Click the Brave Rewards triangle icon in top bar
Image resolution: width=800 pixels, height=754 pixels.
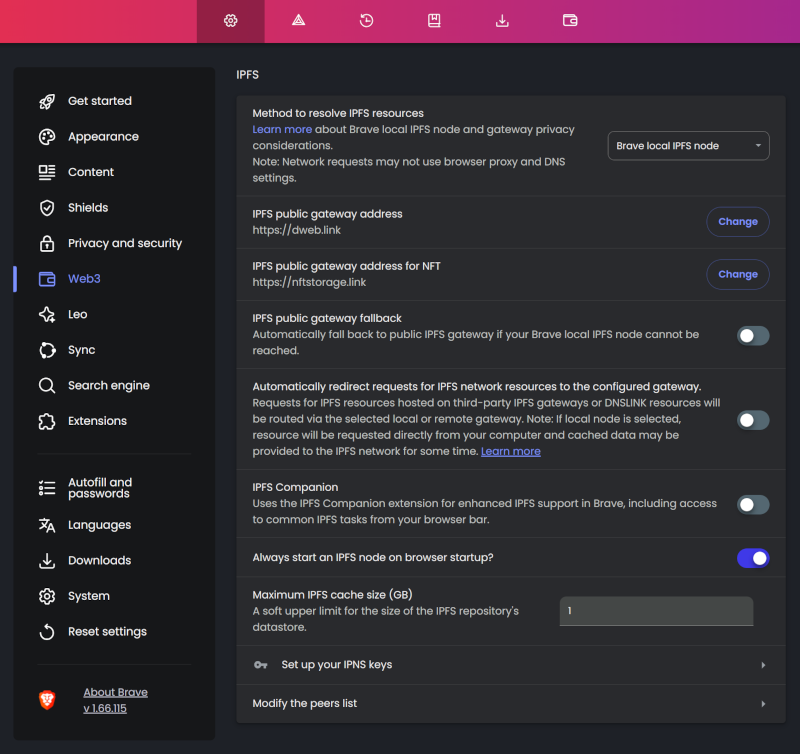[299, 20]
